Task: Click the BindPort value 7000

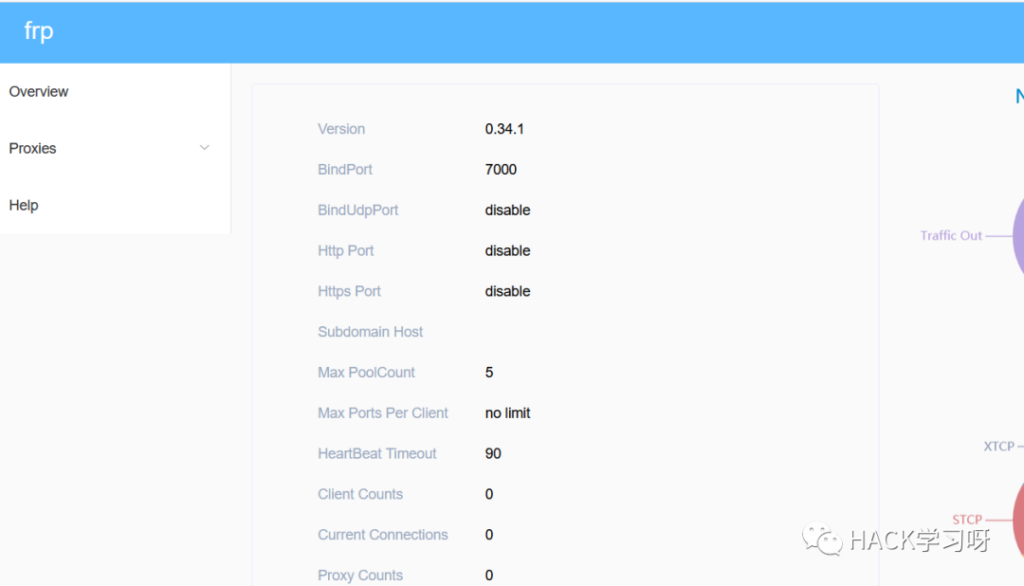Action: pyautogui.click(x=501, y=170)
